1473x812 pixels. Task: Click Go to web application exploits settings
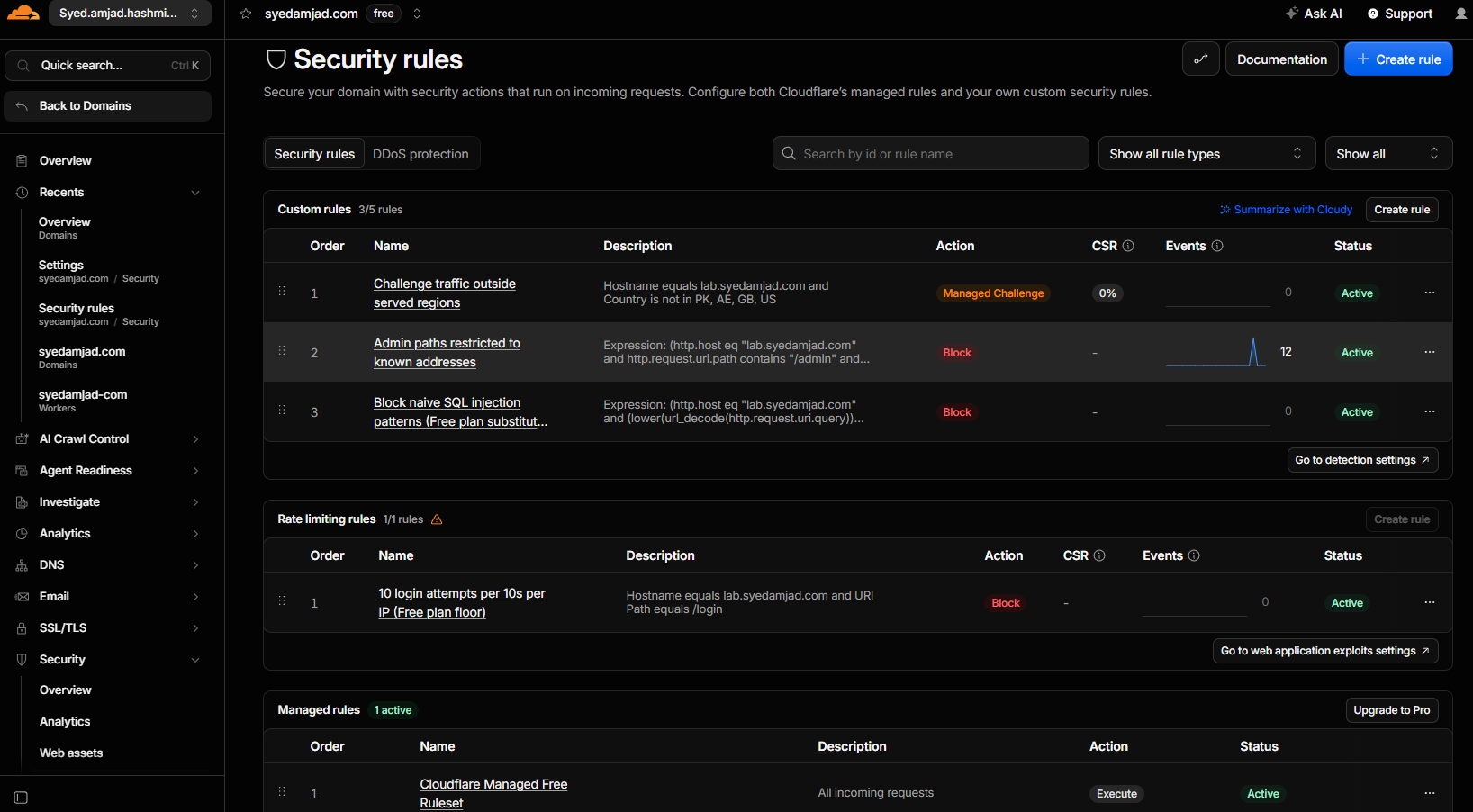1325,651
